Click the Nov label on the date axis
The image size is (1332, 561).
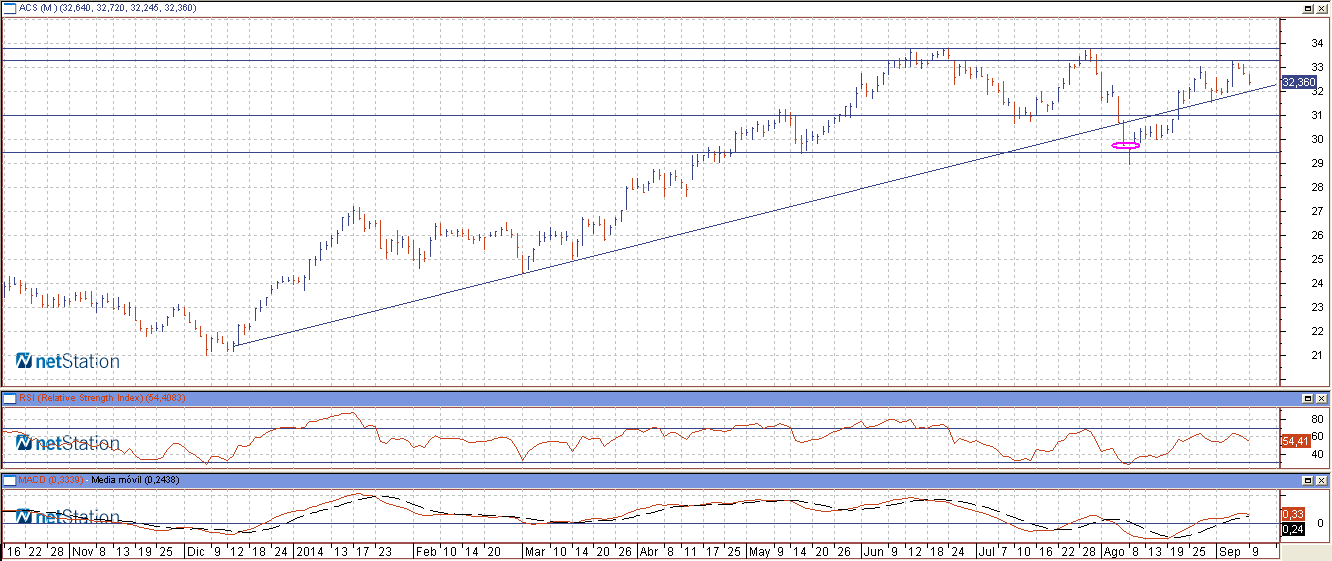point(83,551)
